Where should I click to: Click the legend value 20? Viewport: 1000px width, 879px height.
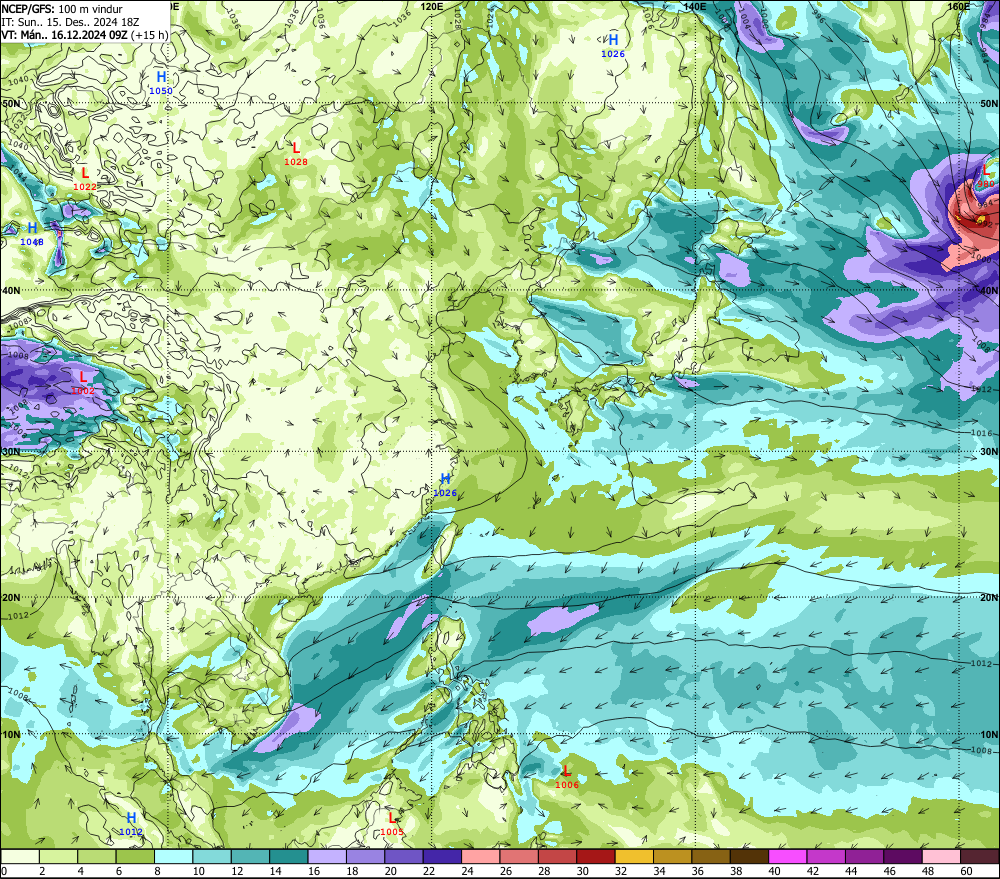[x=390, y=871]
